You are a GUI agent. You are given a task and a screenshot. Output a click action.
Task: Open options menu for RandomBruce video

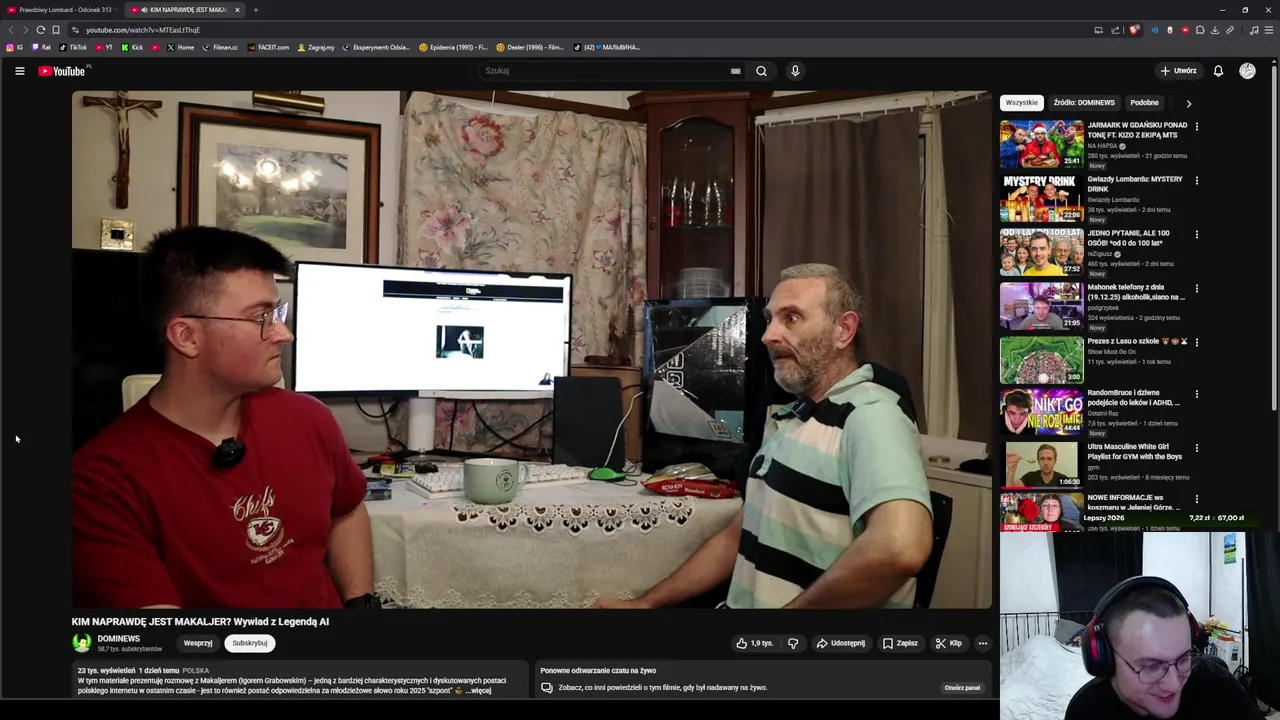[1196, 394]
